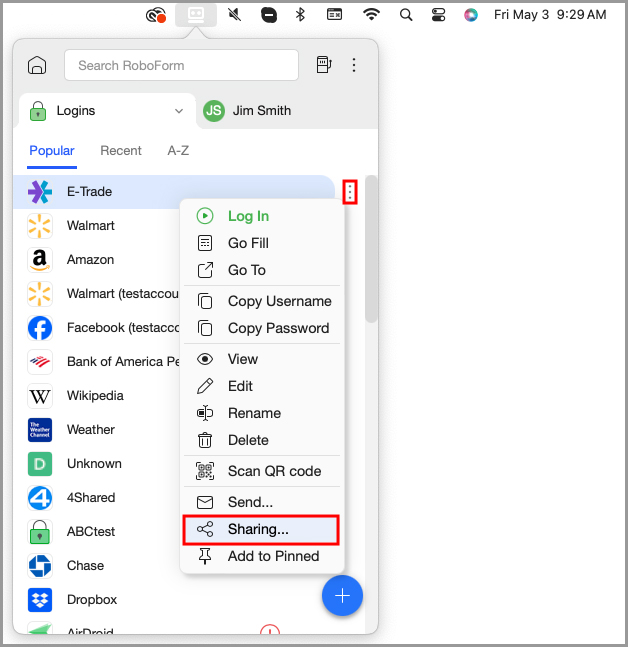Click the Siri icon in menu bar
Screen dimensions: 628x647
(471, 15)
